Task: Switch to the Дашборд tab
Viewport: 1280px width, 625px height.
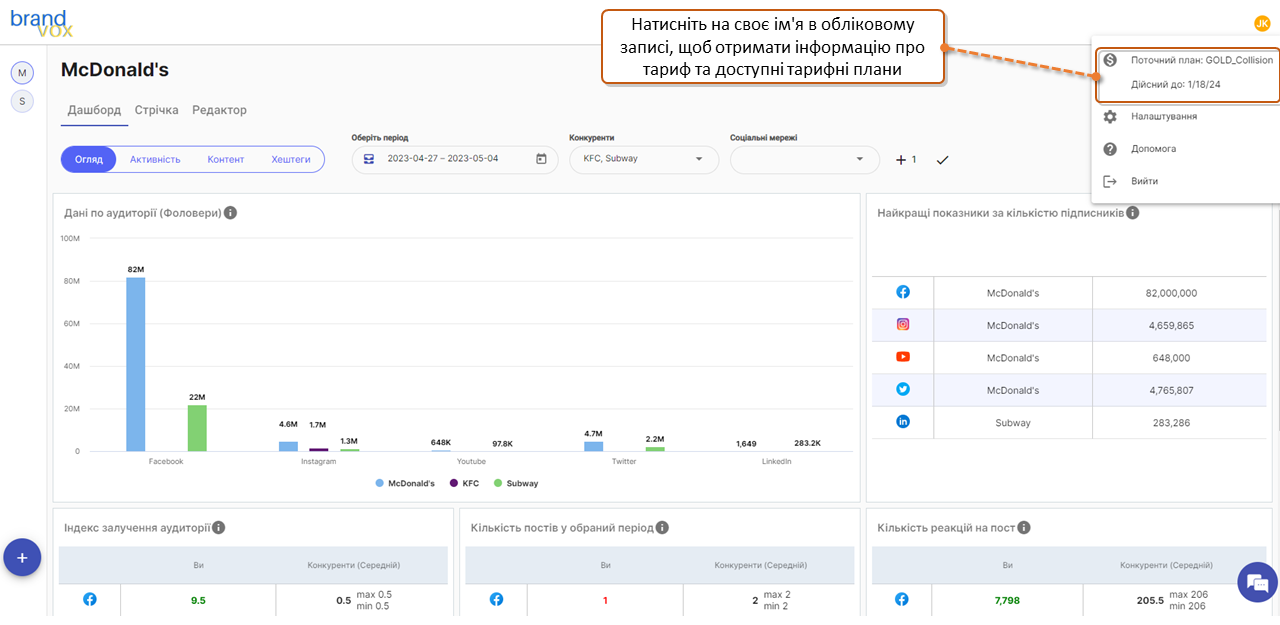Action: click(94, 110)
